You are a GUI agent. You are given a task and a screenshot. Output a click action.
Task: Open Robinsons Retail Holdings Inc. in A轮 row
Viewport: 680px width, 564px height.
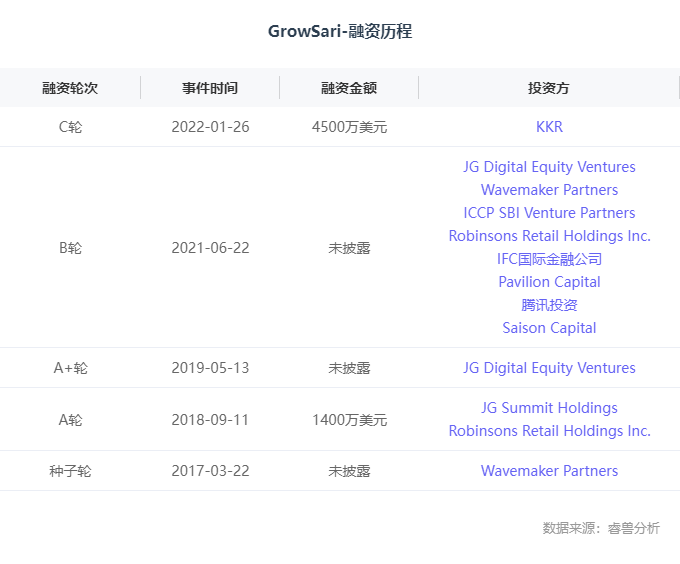pyautogui.click(x=549, y=431)
